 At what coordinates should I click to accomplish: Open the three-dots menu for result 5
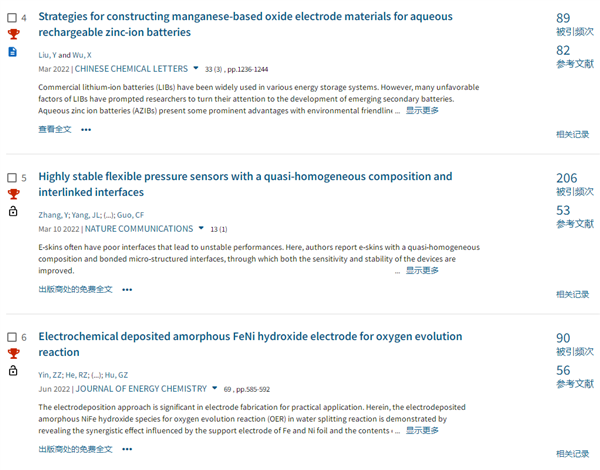(x=127, y=290)
